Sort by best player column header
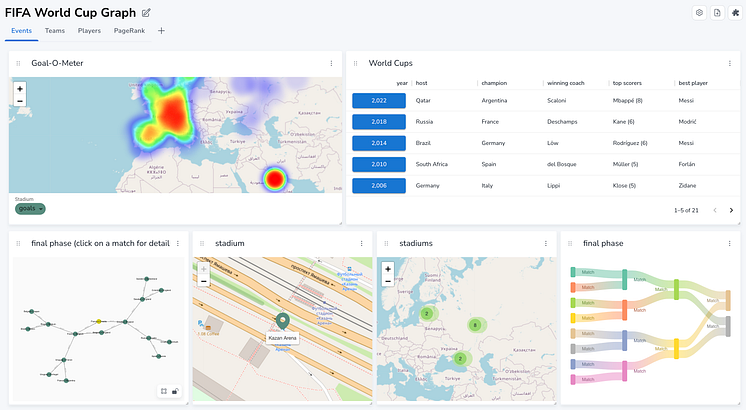 (x=693, y=83)
